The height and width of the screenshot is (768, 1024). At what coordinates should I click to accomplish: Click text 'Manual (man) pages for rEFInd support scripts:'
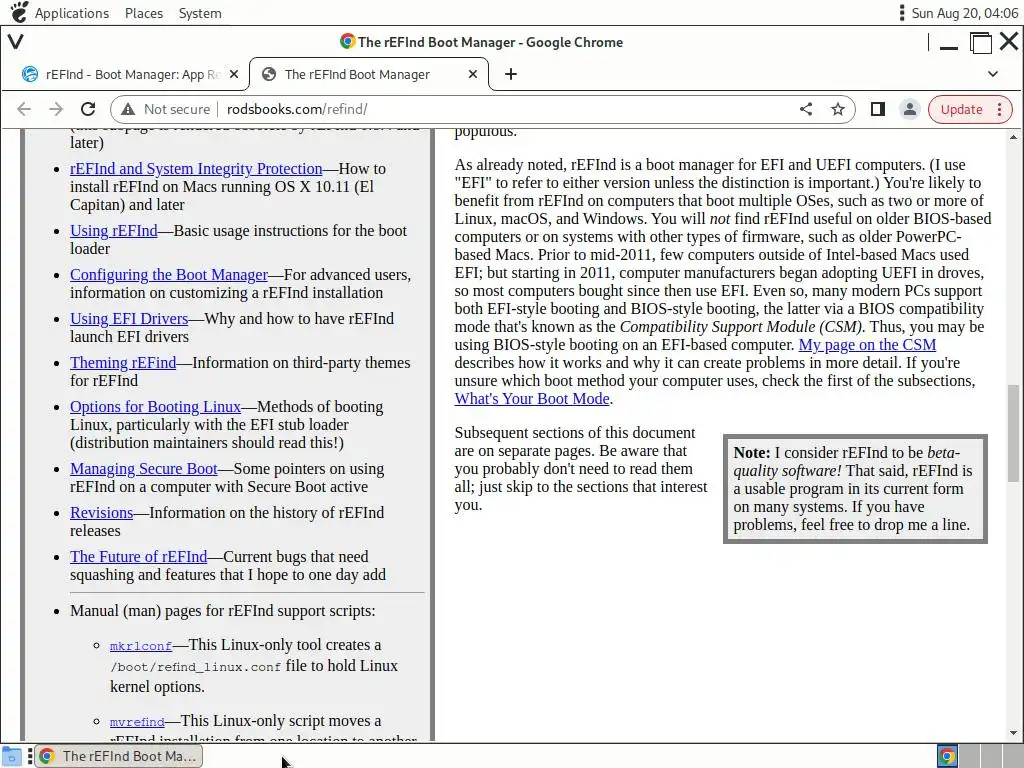[223, 611]
